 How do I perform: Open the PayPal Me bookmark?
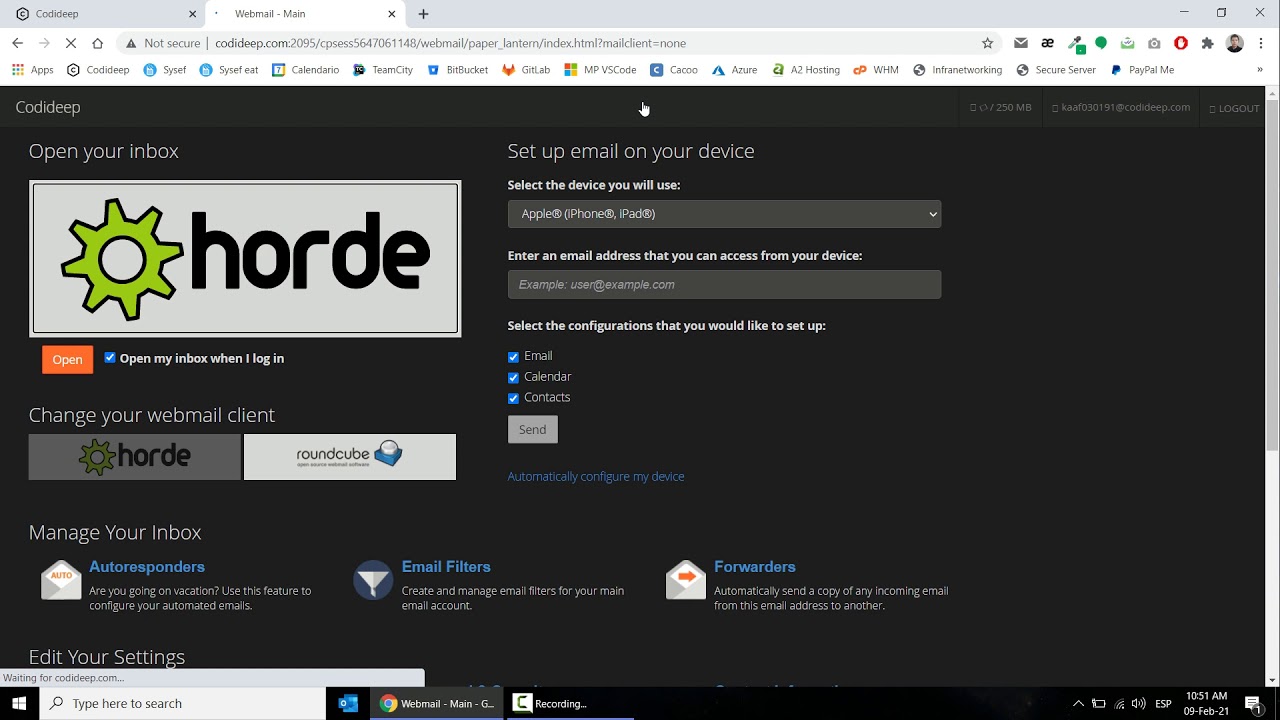[1142, 70]
